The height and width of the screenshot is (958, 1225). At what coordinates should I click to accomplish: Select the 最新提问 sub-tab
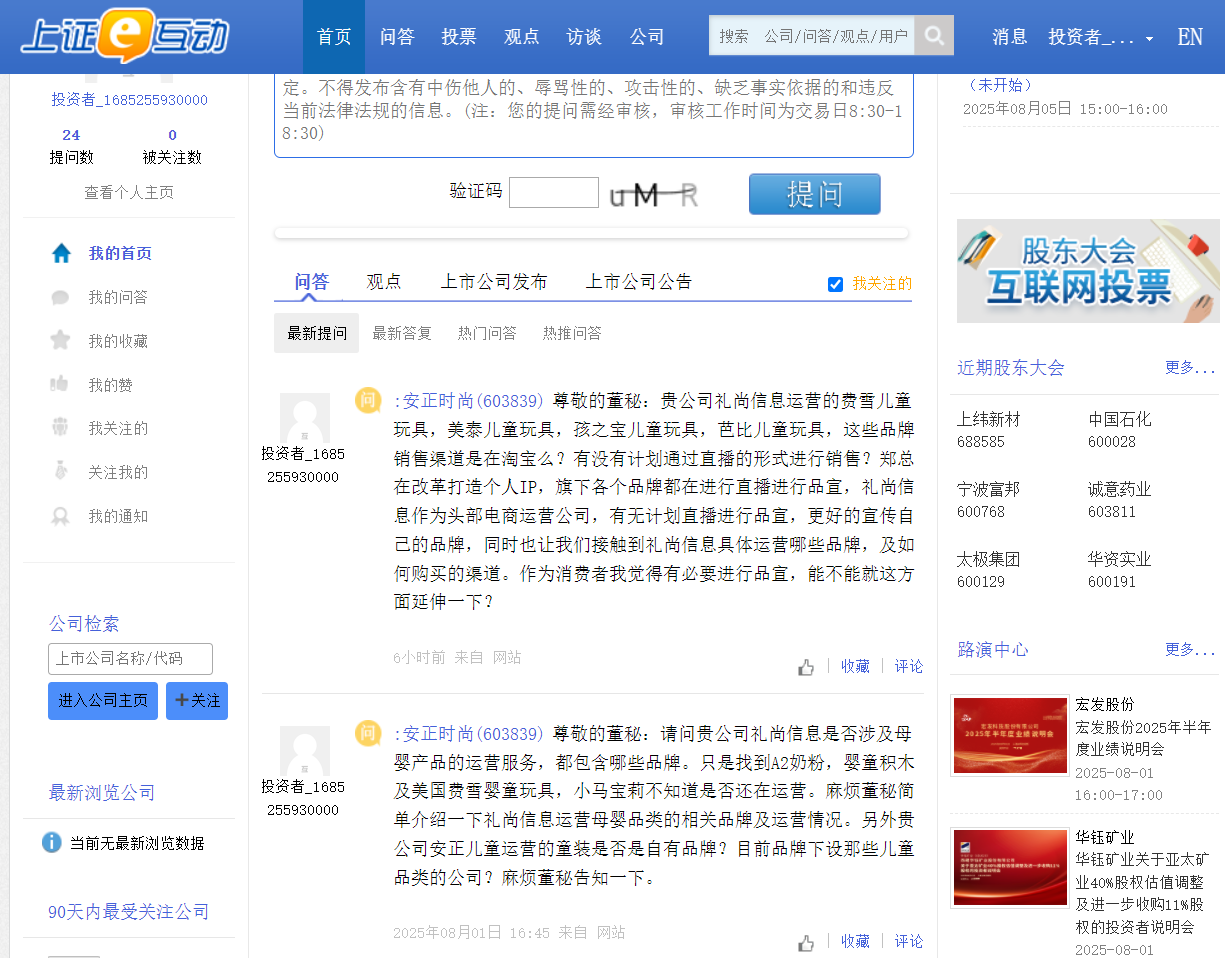[x=317, y=333]
